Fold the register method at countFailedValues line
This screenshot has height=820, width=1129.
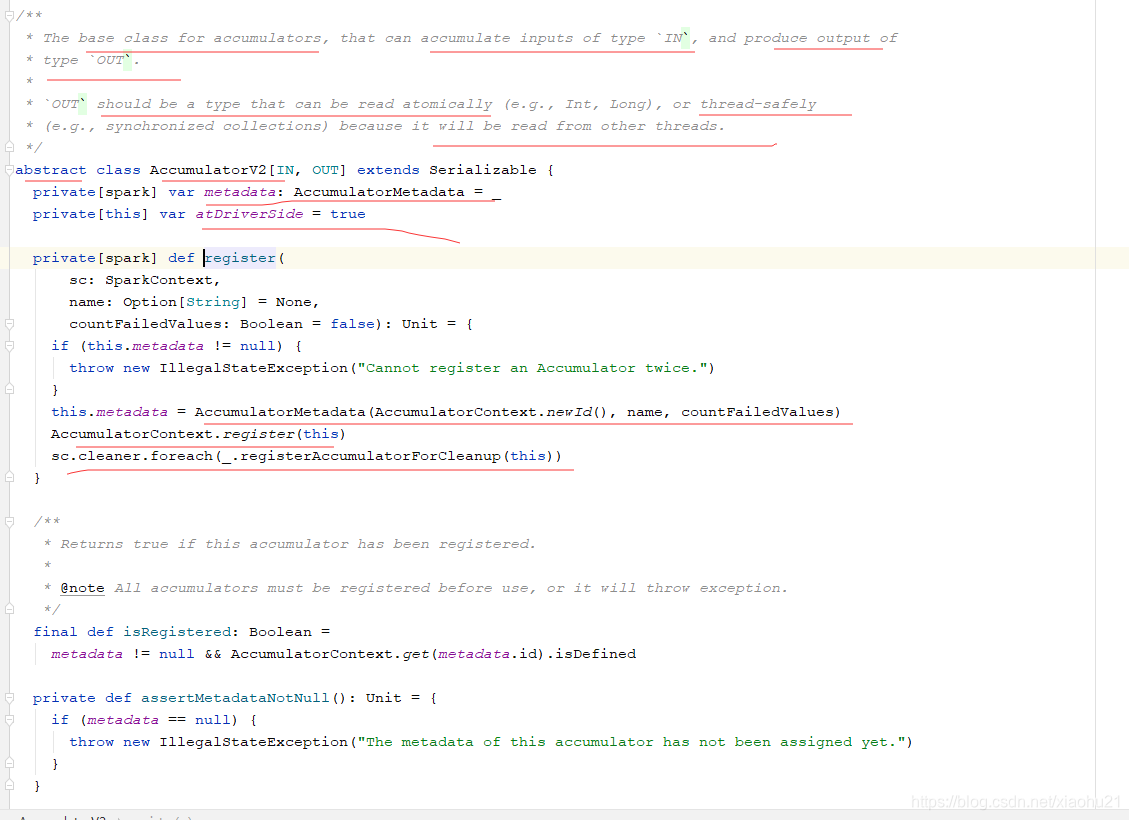pos(9,324)
